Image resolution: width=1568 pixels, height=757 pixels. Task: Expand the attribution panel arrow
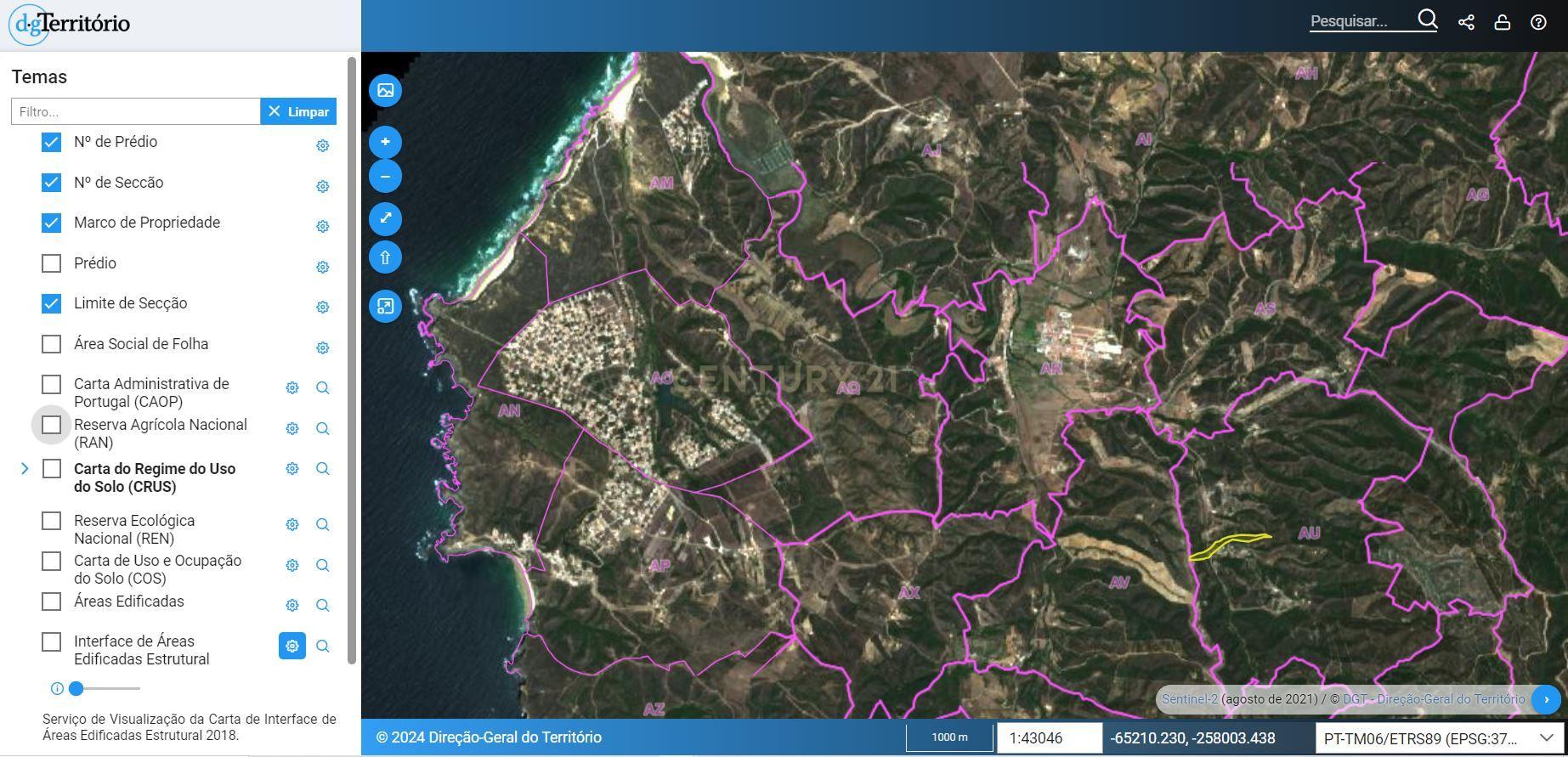(1546, 699)
